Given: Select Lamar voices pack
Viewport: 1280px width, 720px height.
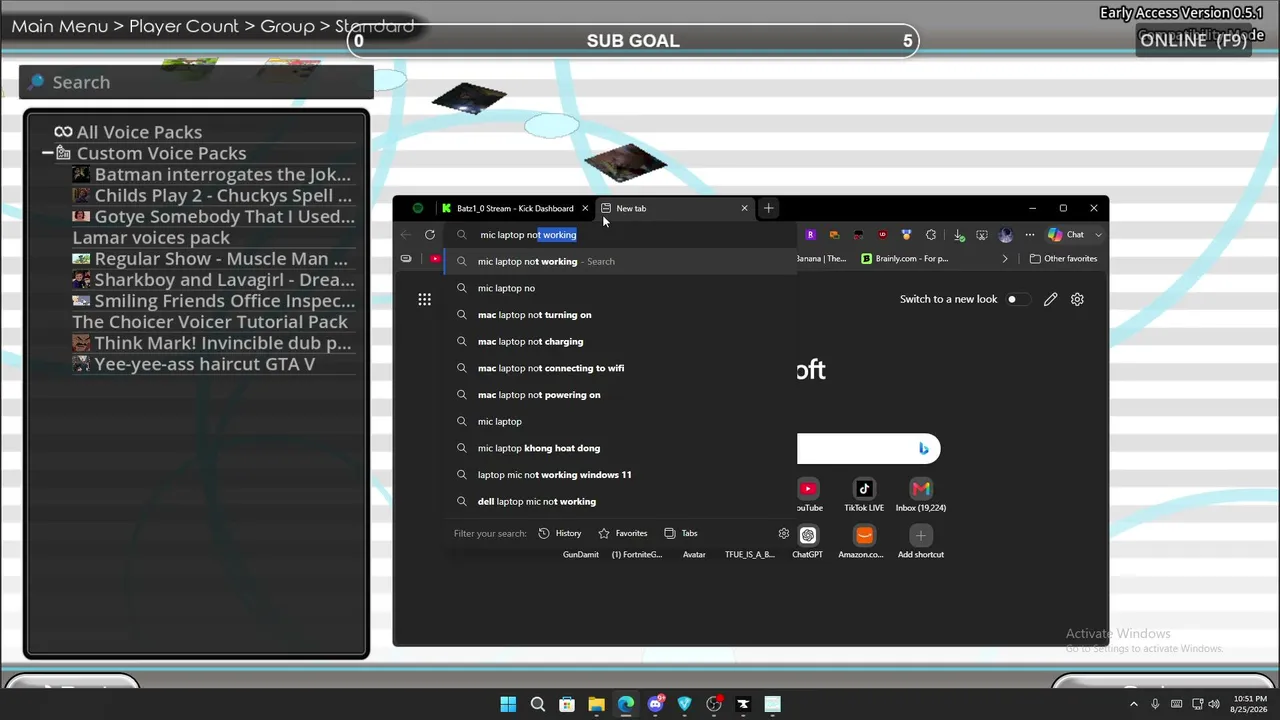Looking at the screenshot, I should coord(151,237).
